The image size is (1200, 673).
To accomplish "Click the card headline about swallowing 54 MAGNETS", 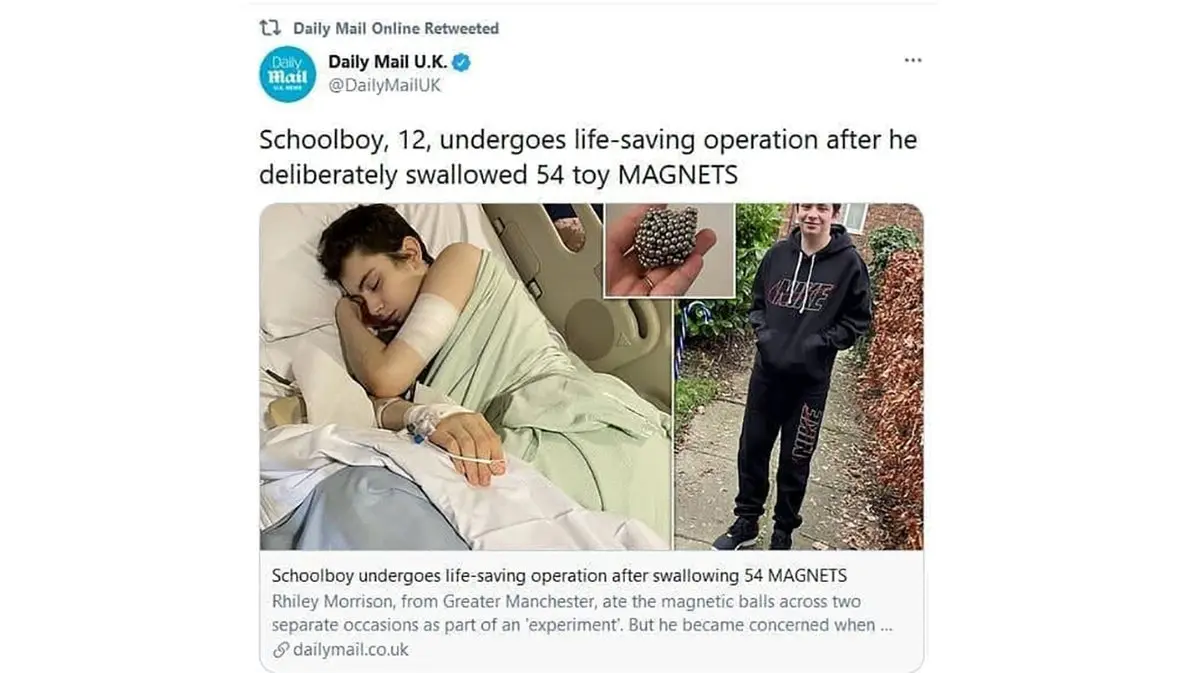I will (x=559, y=576).
